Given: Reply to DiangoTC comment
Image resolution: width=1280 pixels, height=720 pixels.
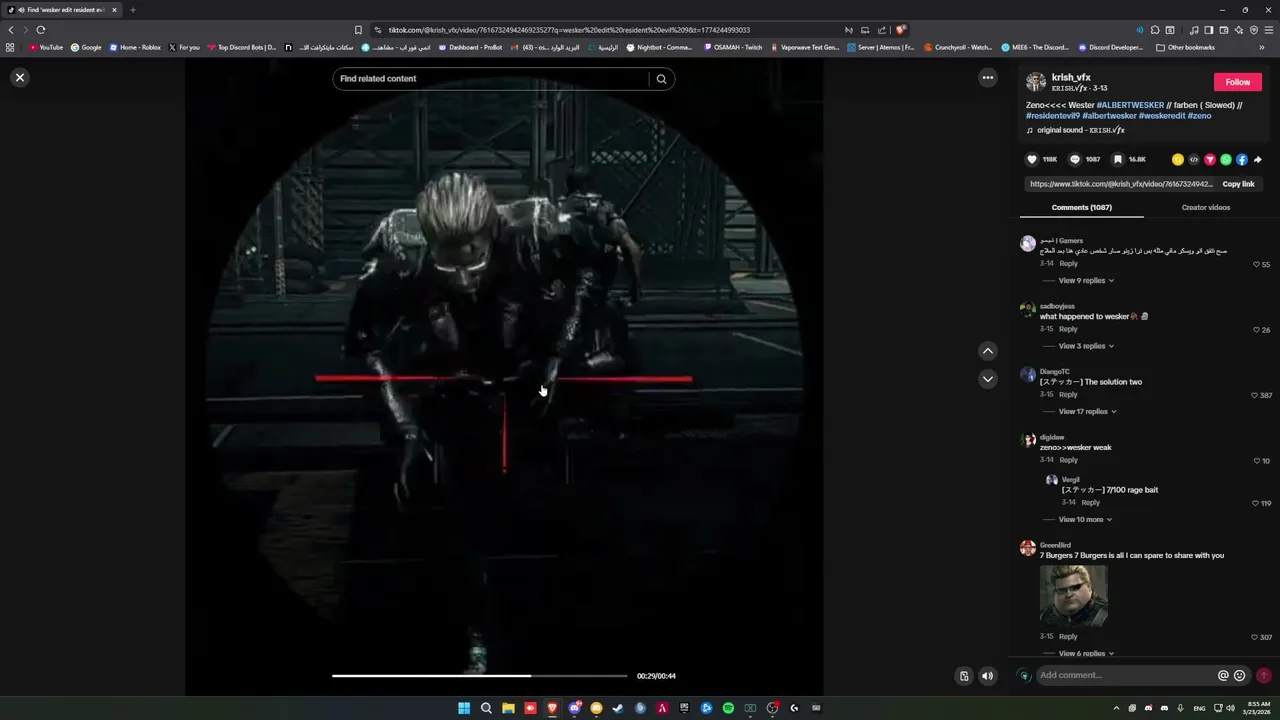Looking at the screenshot, I should point(1068,395).
